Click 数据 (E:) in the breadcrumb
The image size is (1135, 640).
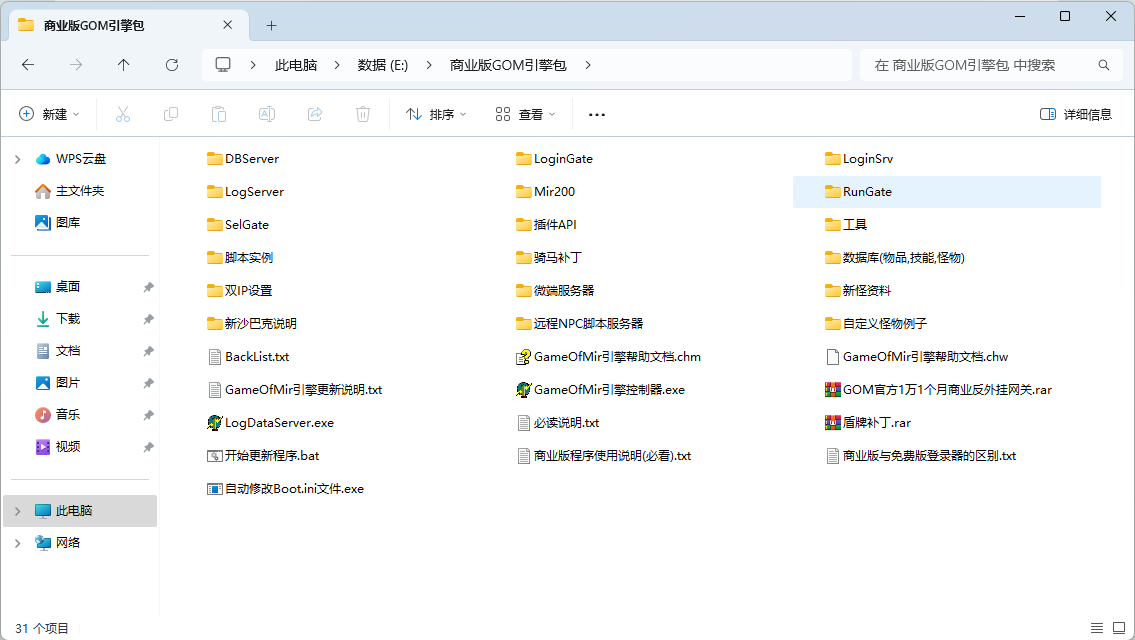(383, 65)
